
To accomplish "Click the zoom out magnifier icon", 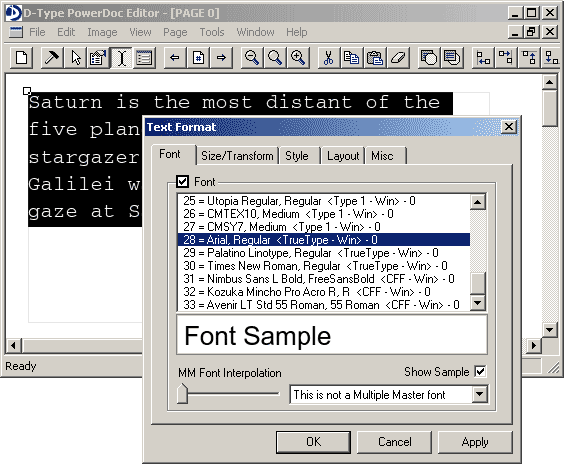I will coord(252,58).
